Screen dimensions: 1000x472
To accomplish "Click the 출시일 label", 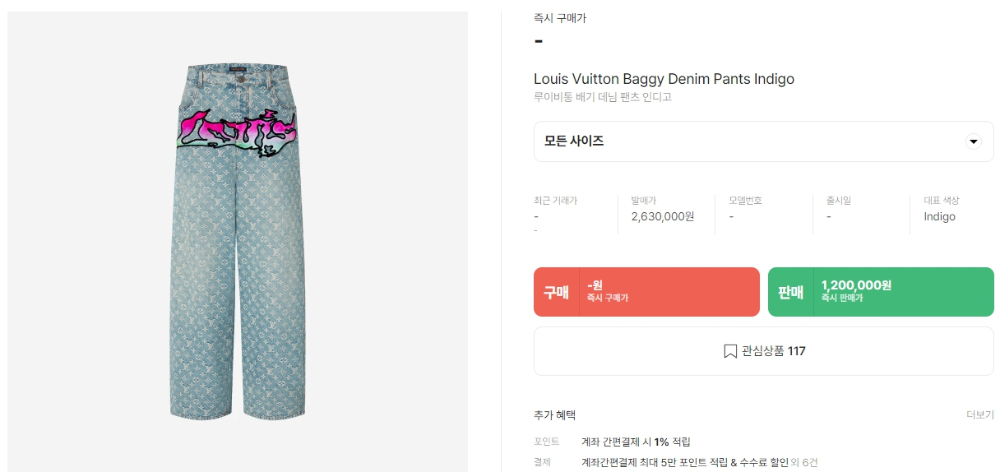I will [x=838, y=201].
